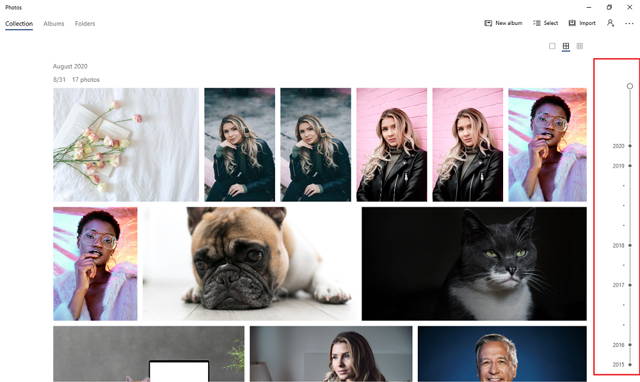Open the three-dots more options menu
640x382 pixels.
coord(629,24)
